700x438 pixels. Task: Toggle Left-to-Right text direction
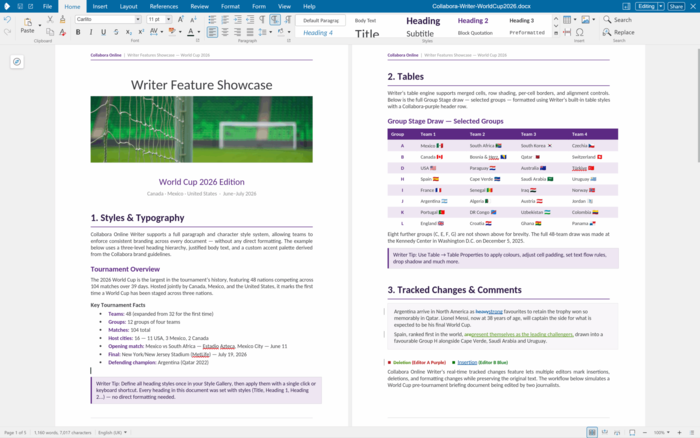point(275,19)
